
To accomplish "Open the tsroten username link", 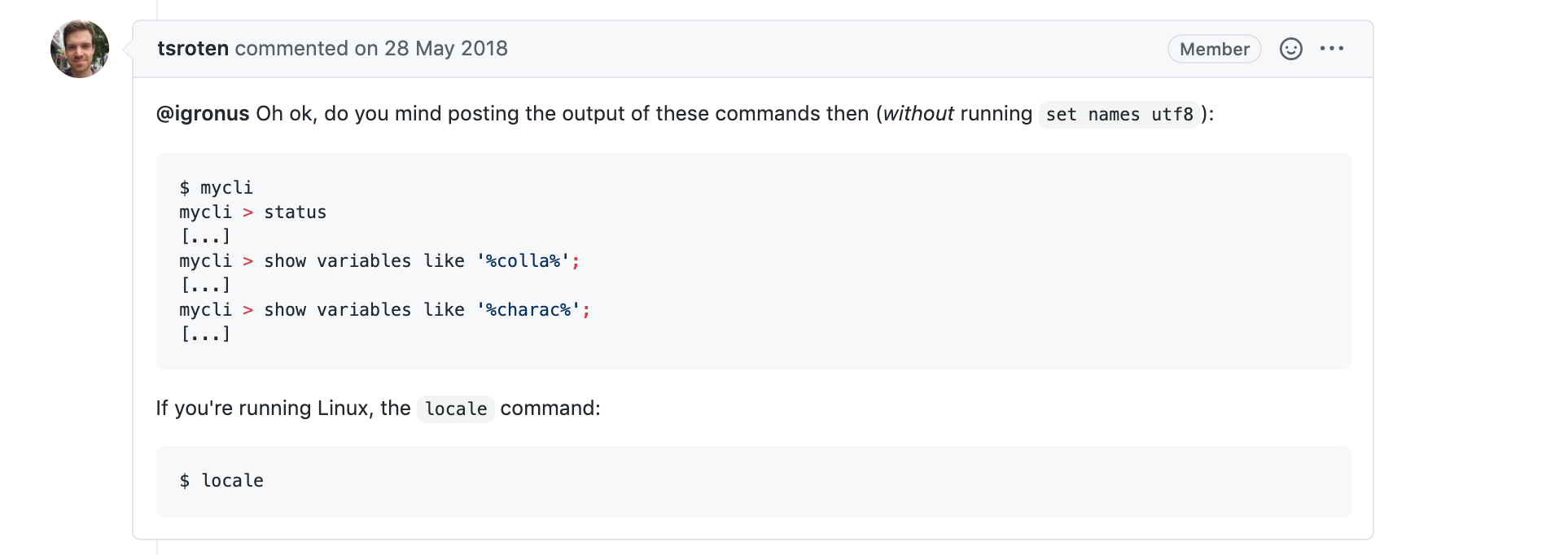I will [x=193, y=49].
